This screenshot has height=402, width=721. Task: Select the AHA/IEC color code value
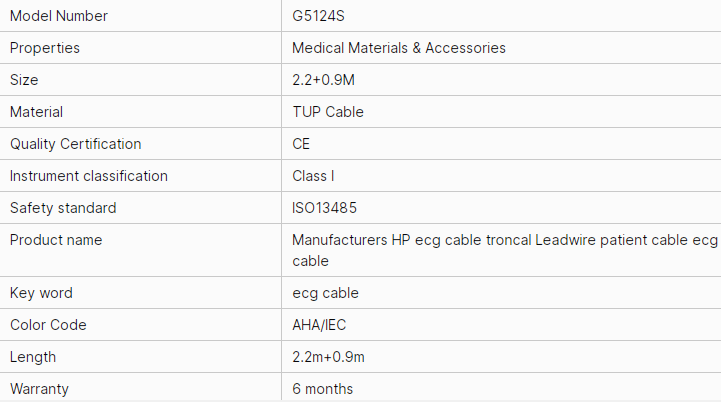pyautogui.click(x=320, y=325)
